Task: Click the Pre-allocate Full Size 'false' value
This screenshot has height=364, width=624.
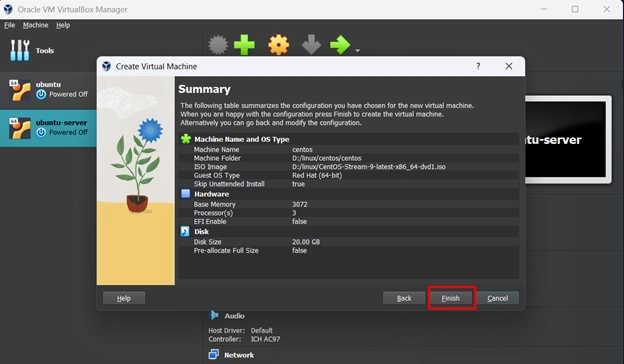Action: click(299, 251)
